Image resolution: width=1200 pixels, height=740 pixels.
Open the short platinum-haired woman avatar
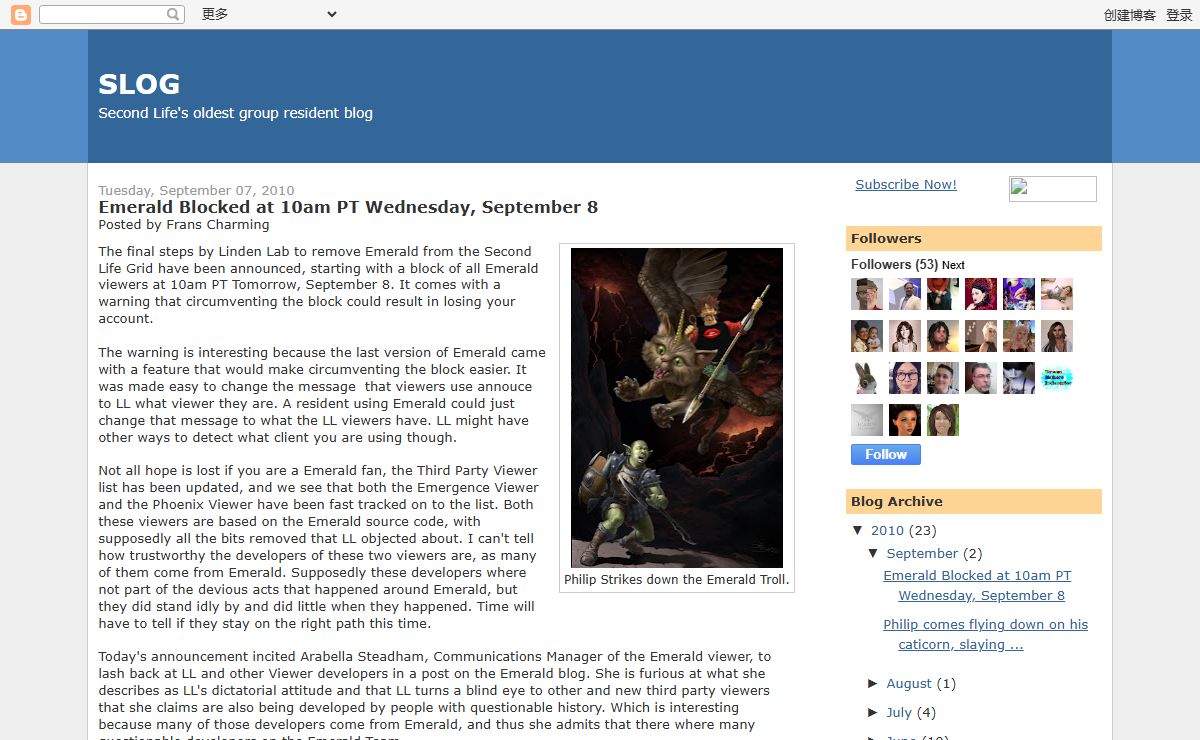pyautogui.click(x=981, y=336)
